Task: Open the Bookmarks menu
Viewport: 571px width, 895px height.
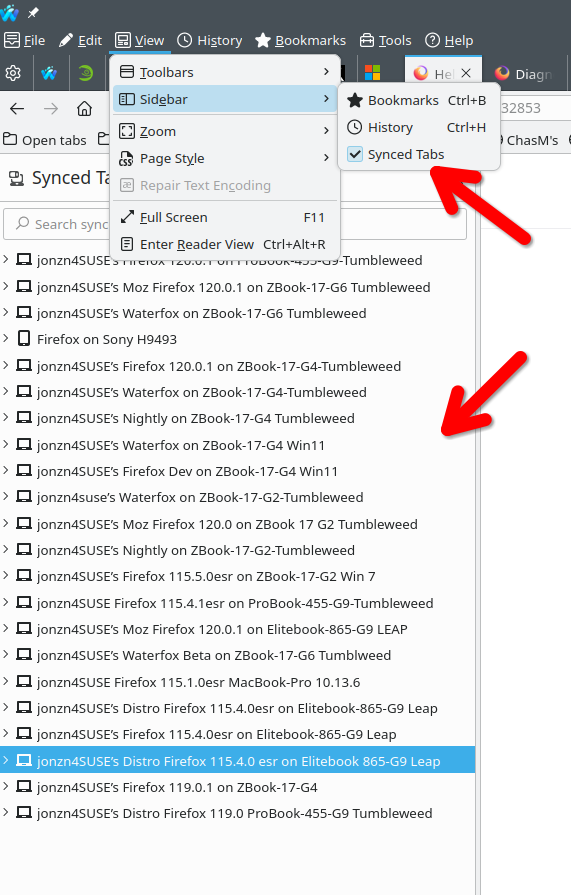Action: (300, 41)
